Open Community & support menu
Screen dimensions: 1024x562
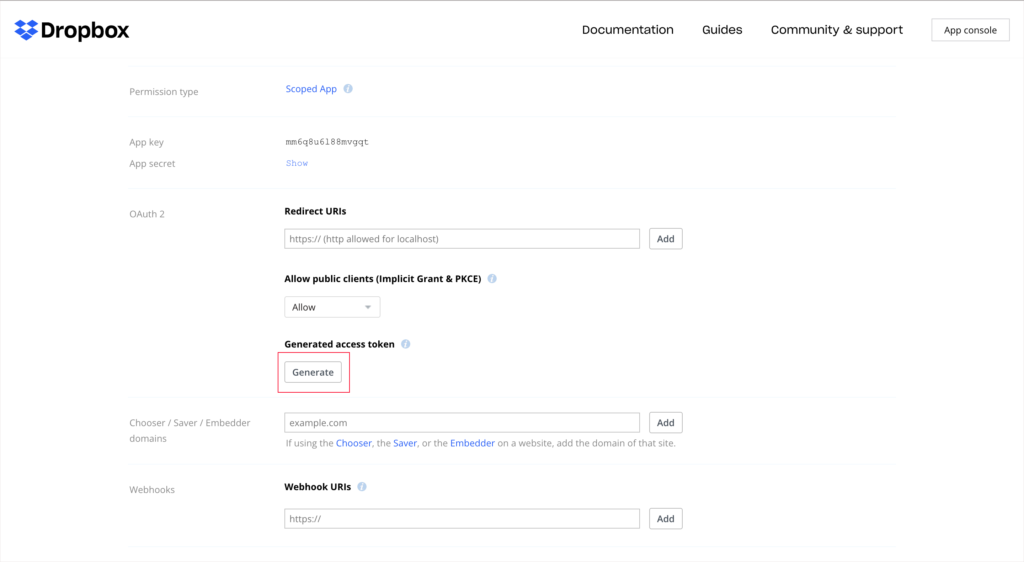pos(837,30)
